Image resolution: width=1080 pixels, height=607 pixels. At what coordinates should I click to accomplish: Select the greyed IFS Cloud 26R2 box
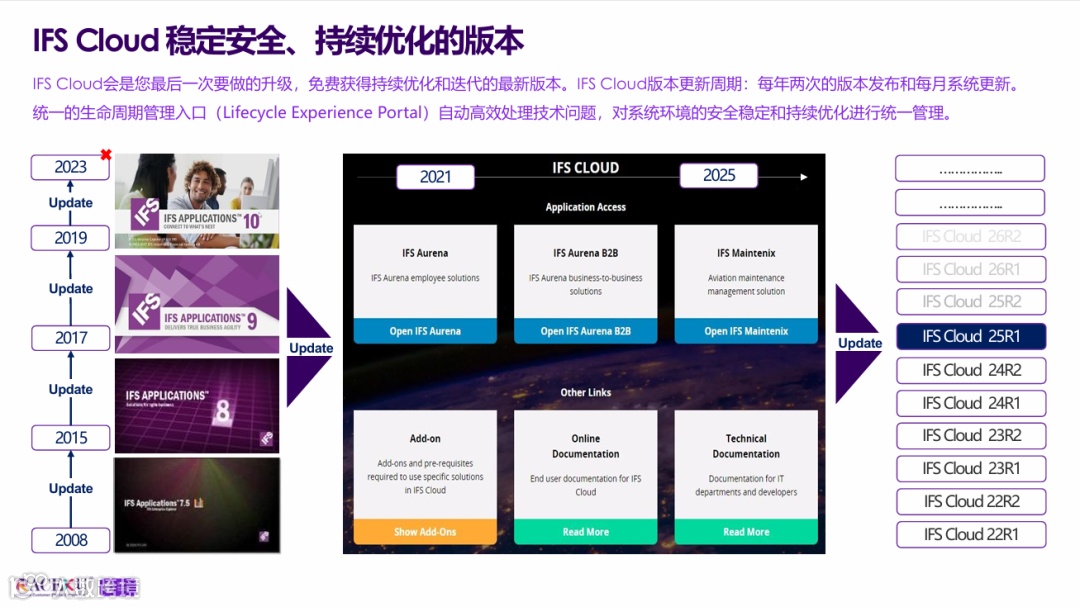[971, 236]
